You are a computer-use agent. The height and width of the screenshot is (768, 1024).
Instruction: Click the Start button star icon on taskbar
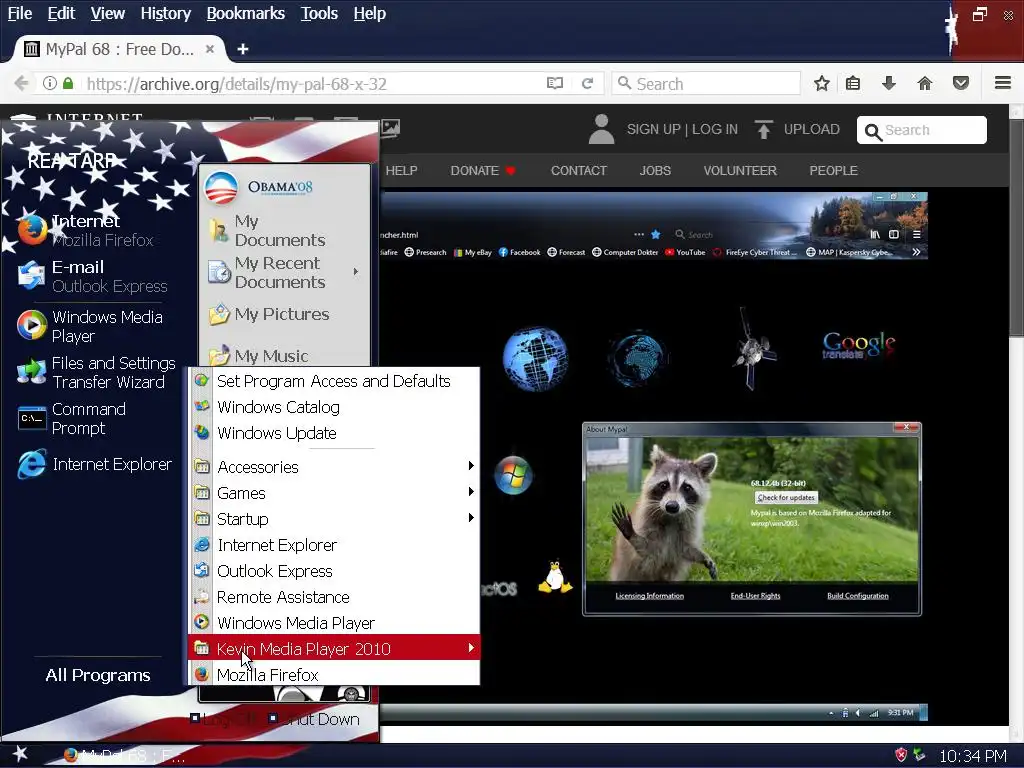(20, 754)
